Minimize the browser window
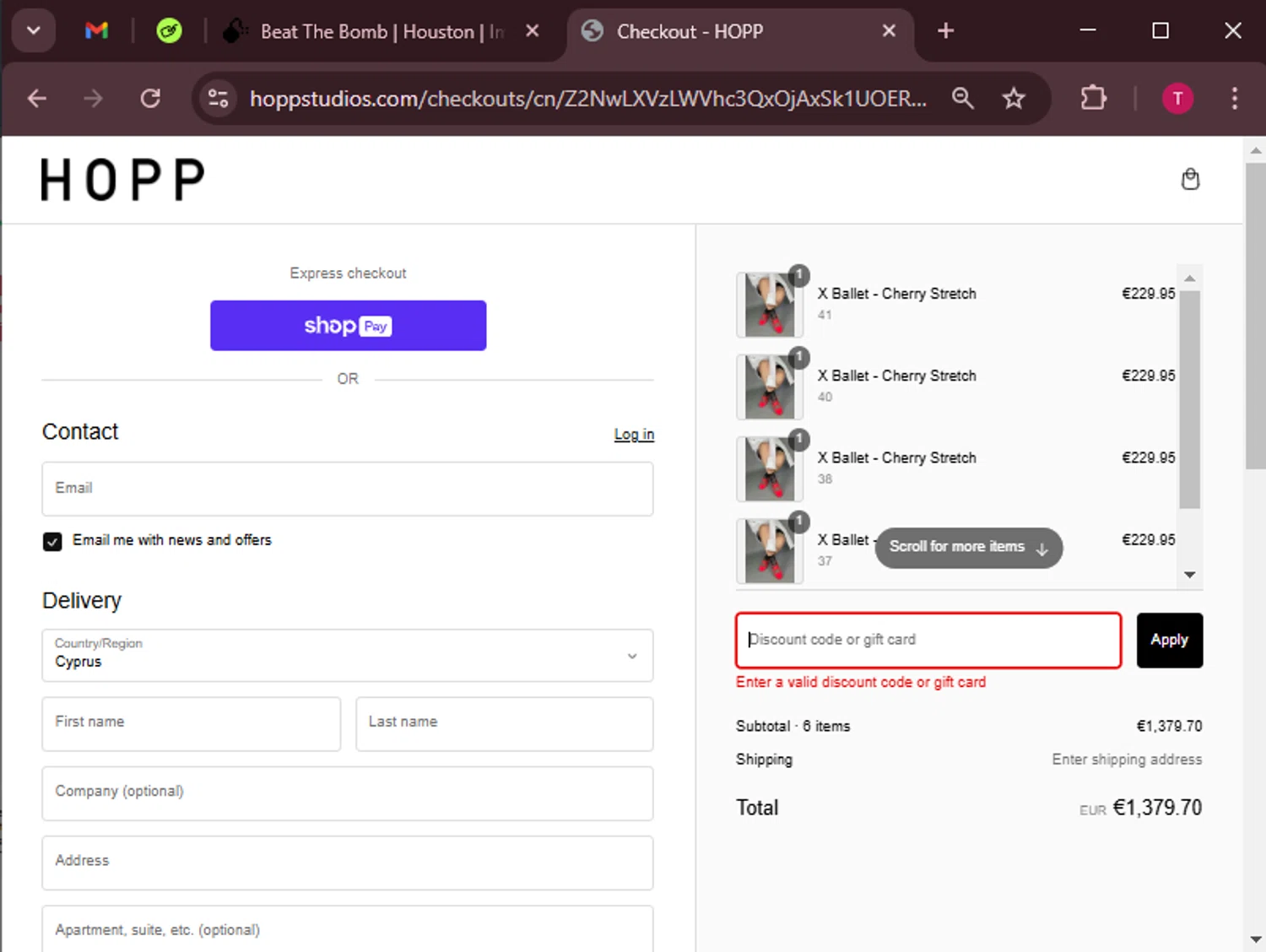The width and height of the screenshot is (1266, 952). 1089,31
